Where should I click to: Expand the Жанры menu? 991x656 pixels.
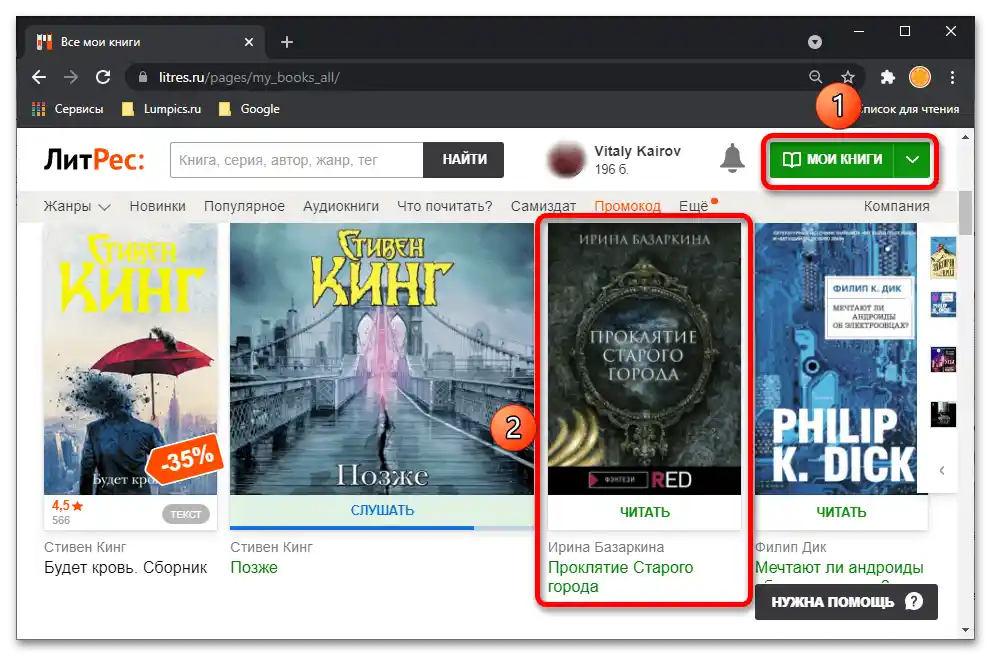click(x=77, y=206)
